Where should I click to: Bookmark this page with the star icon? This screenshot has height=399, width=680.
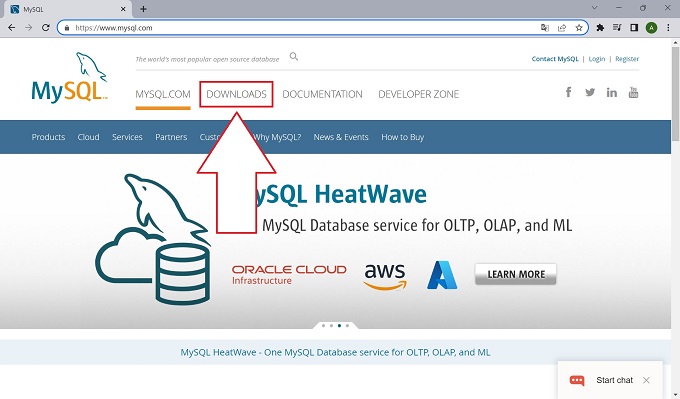[x=579, y=28]
